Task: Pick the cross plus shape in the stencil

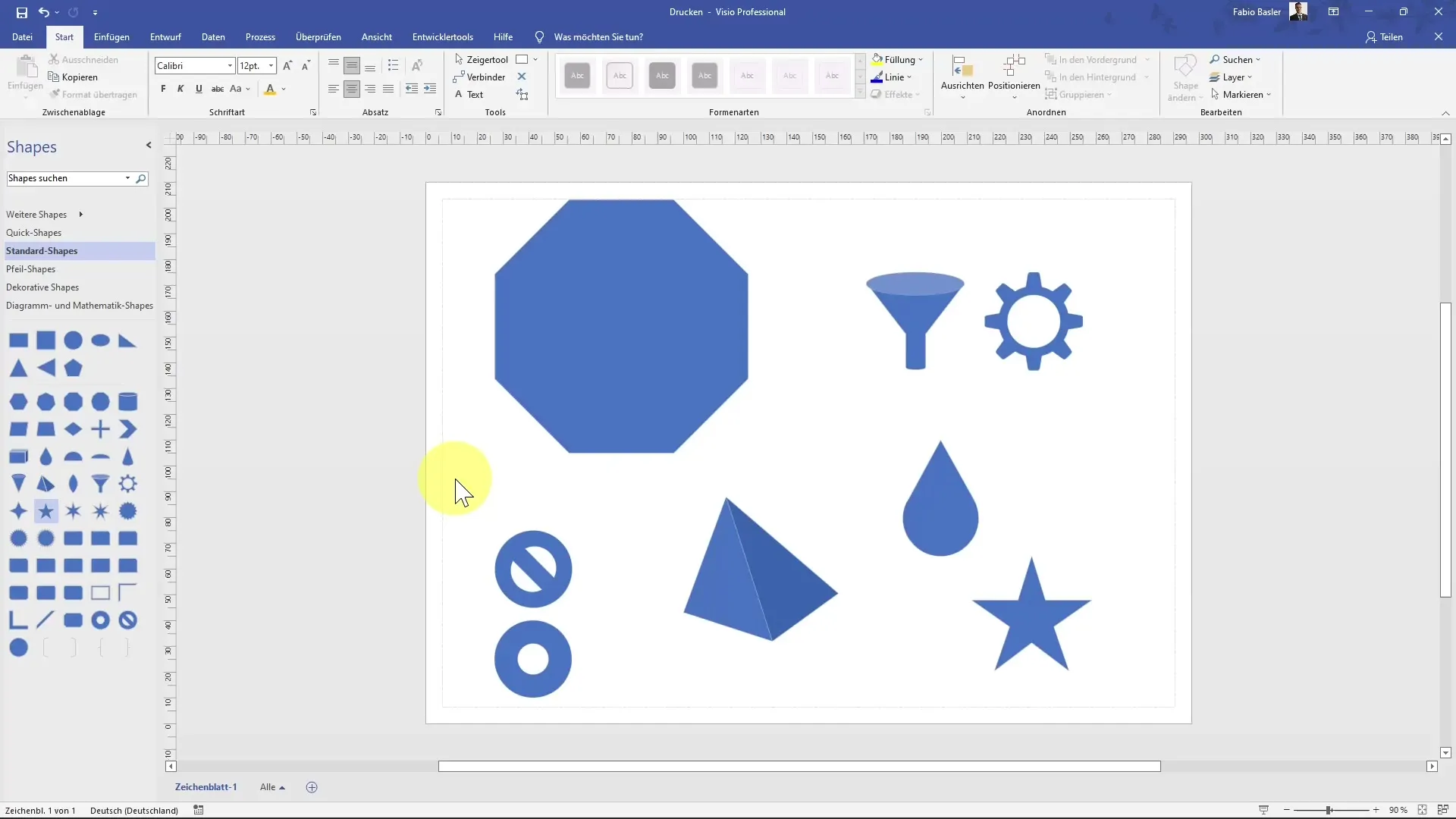Action: 100,429
